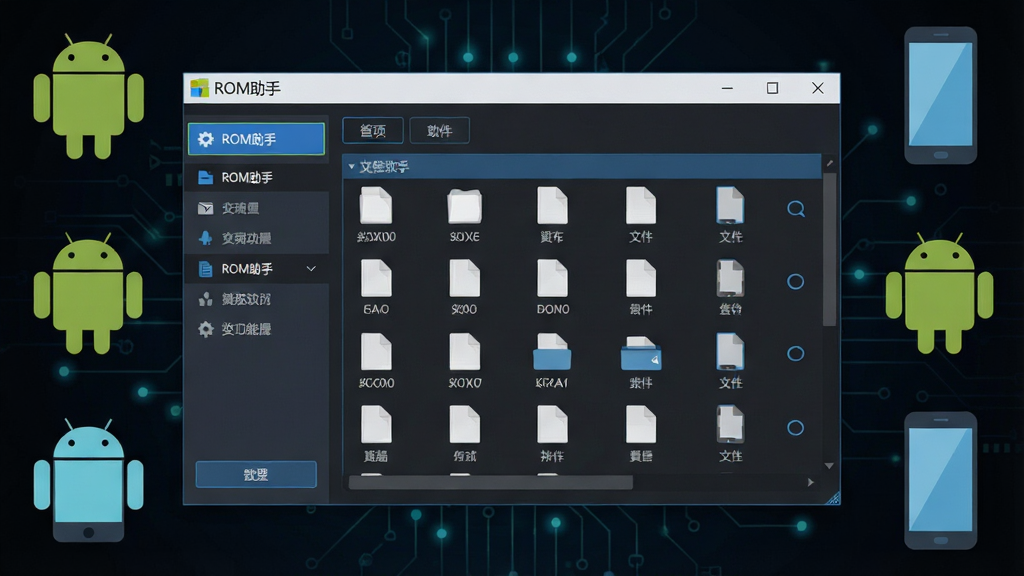Image resolution: width=1024 pixels, height=576 pixels.
Task: Select the top-row 文件 file without blue border
Action: [641, 215]
